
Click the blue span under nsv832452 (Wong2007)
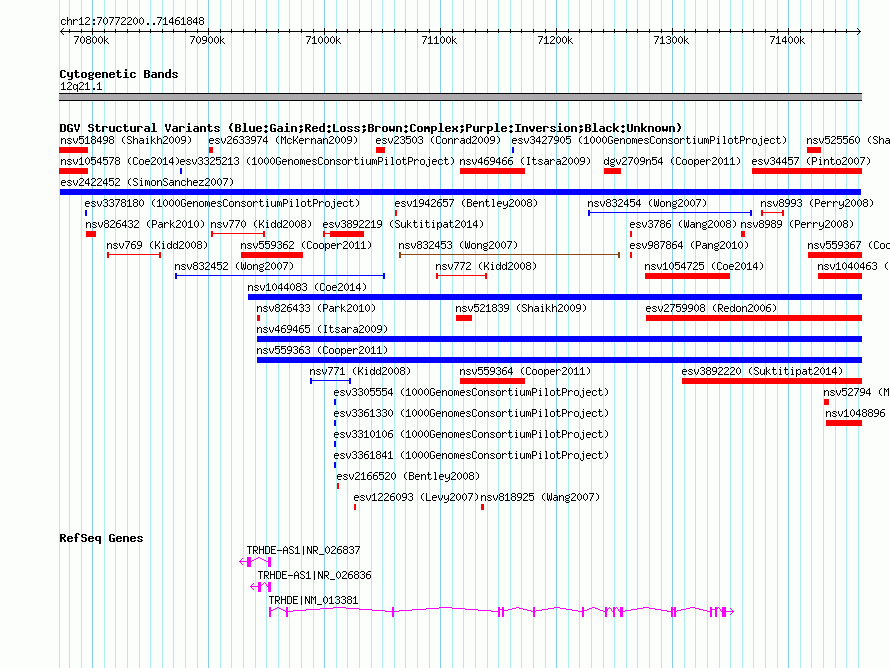(x=280, y=276)
